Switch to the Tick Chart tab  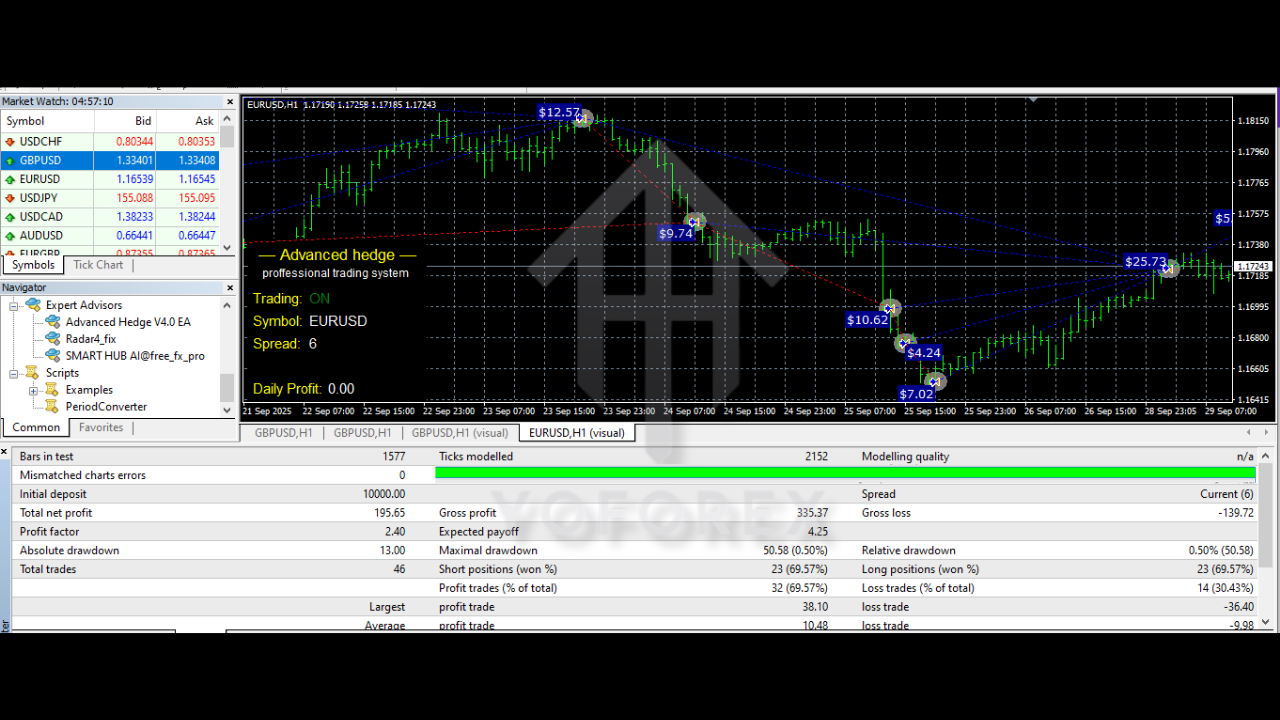click(97, 264)
